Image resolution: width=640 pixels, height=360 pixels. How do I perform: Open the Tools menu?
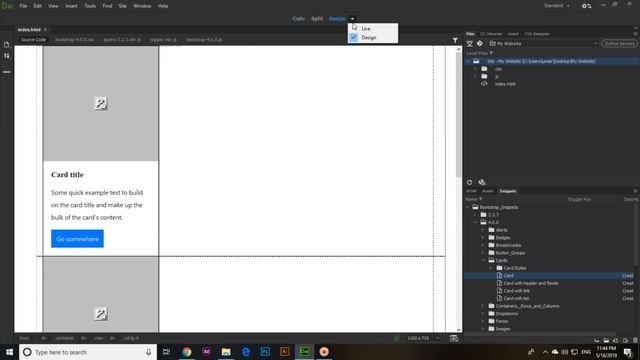click(90, 6)
